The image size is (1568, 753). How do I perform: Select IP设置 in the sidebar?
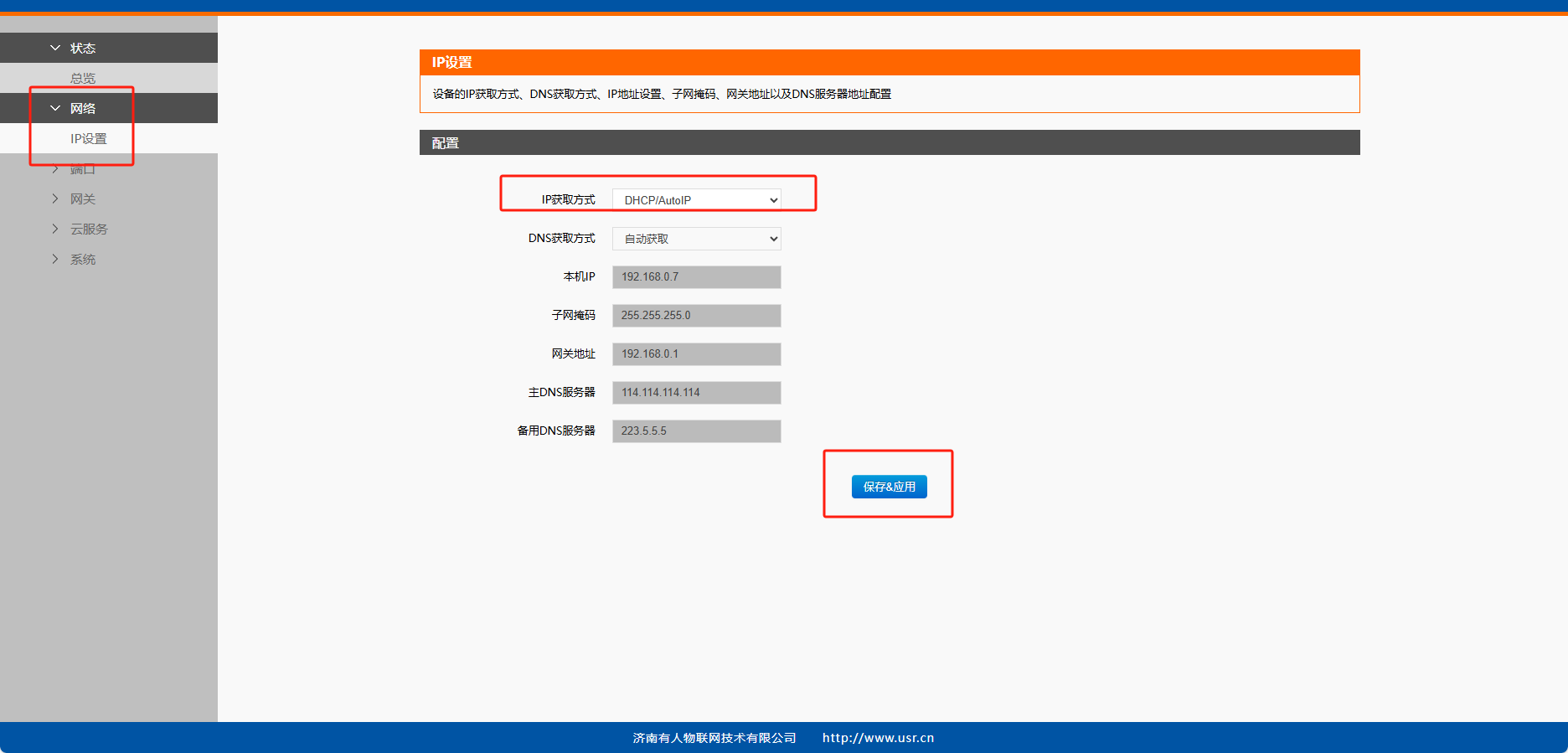pos(89,139)
